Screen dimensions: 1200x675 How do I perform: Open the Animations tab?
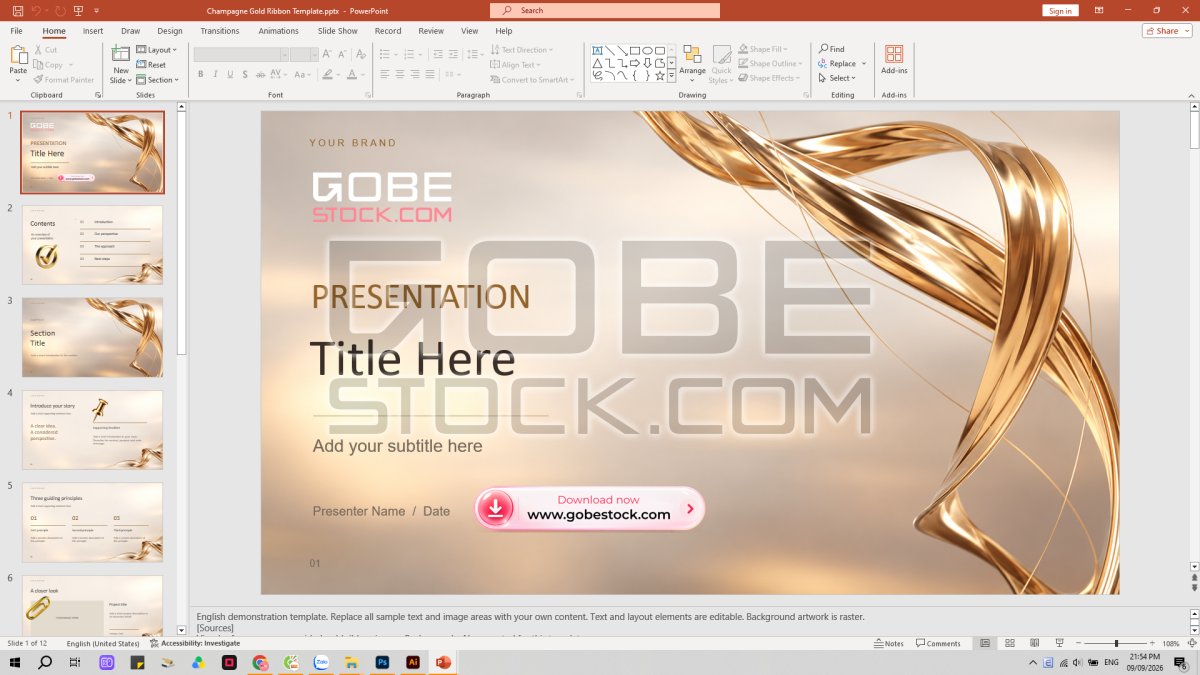(278, 31)
